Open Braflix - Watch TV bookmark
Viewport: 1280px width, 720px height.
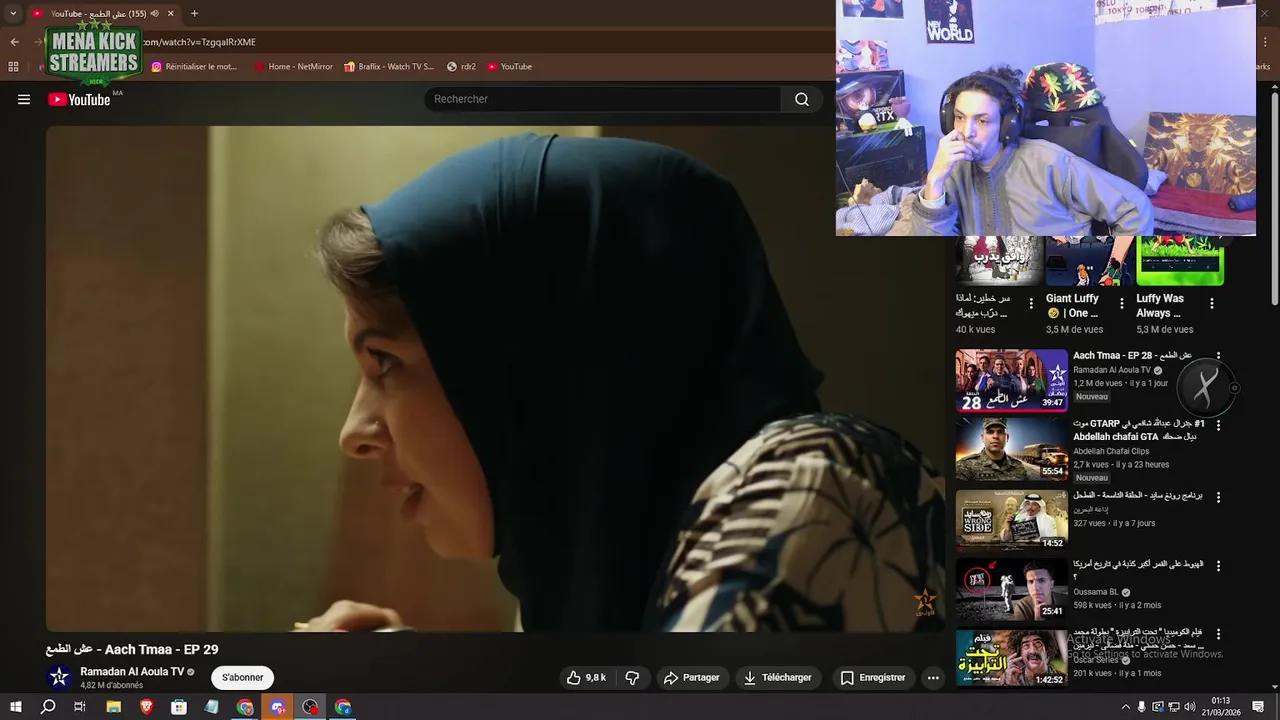389,67
